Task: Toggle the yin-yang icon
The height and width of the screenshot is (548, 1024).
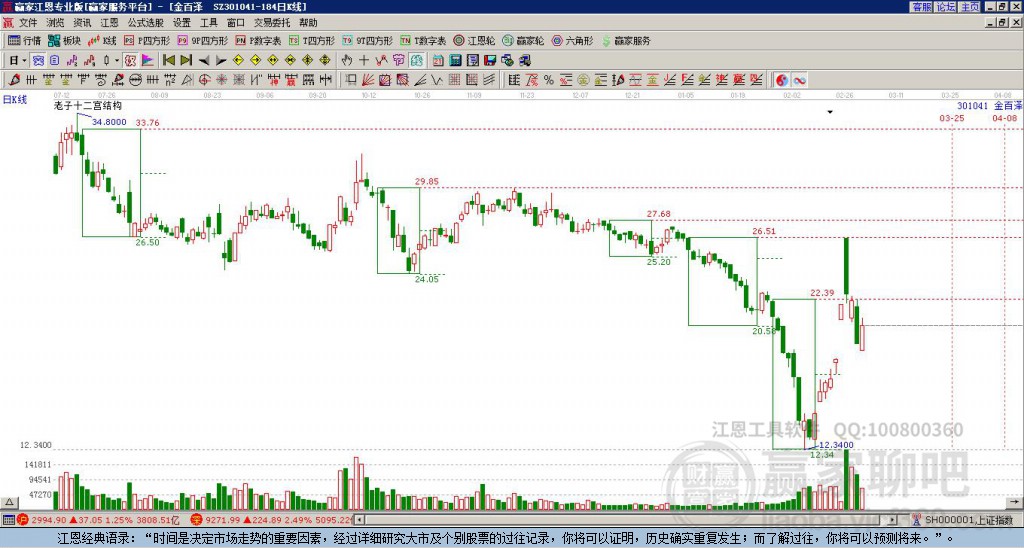Action: tap(781, 80)
